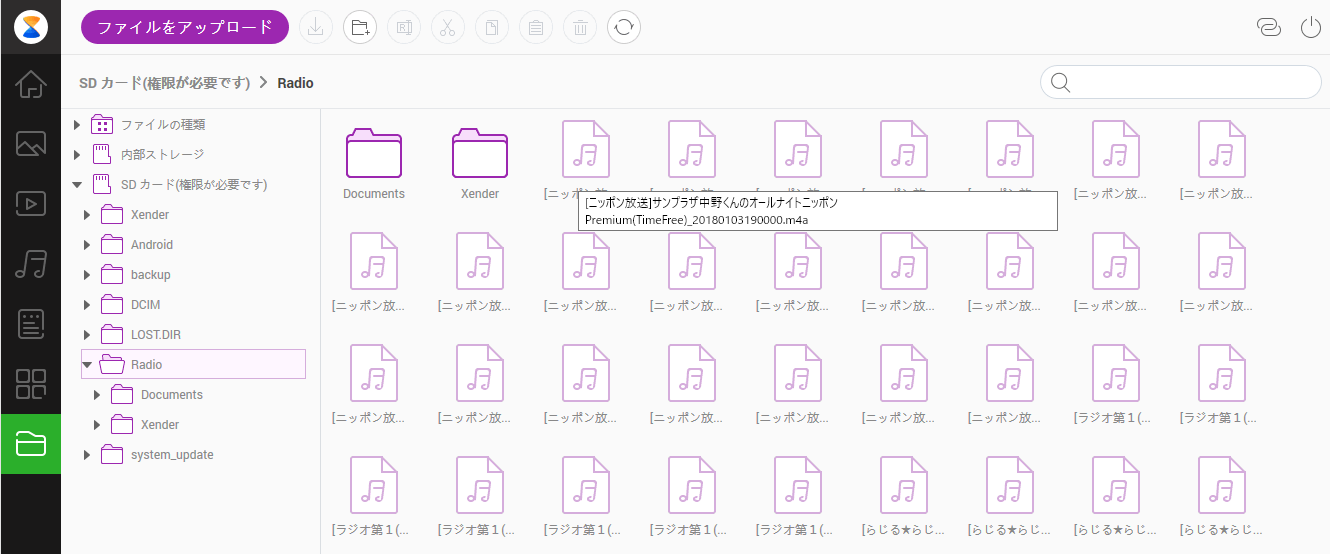Select Xender subfolder under Radio in tree
Image resolution: width=1330 pixels, height=554 pixels.
click(x=145, y=424)
